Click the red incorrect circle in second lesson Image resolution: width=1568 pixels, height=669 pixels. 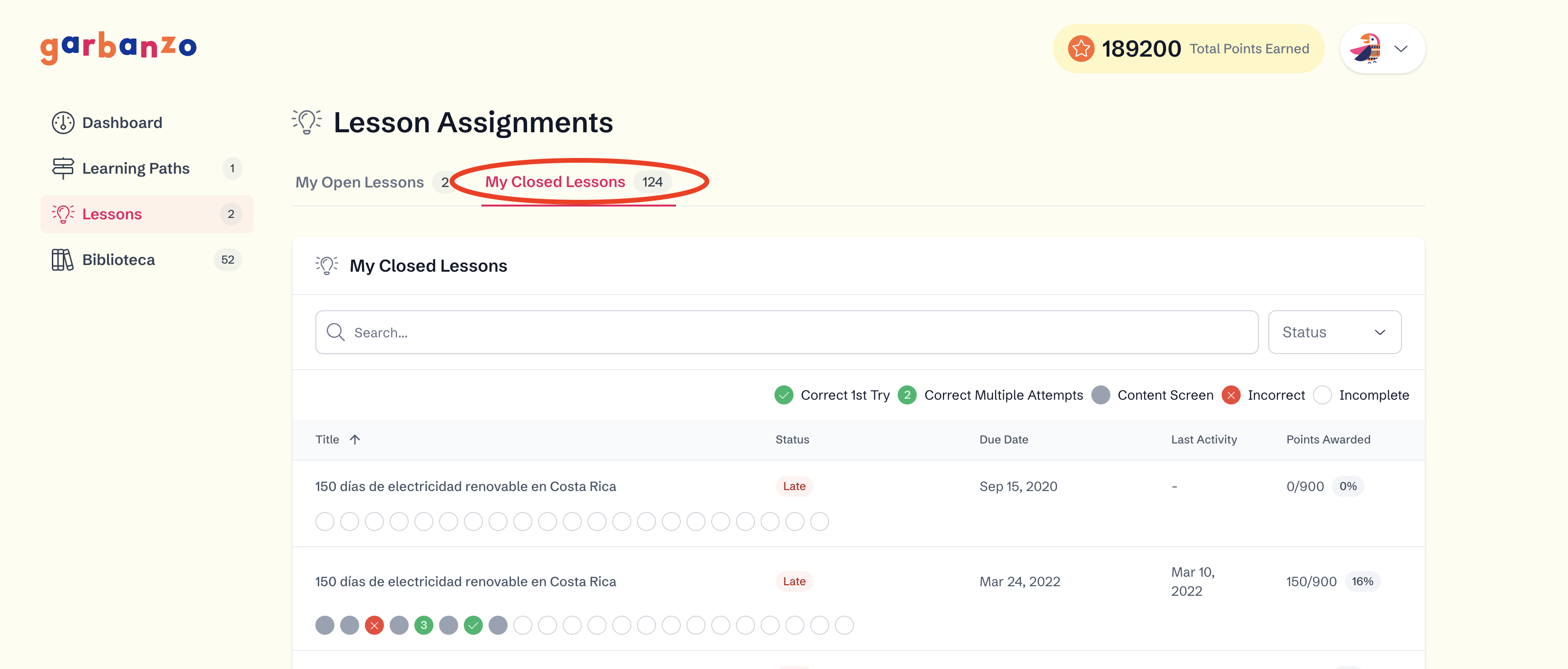pyautogui.click(x=374, y=625)
